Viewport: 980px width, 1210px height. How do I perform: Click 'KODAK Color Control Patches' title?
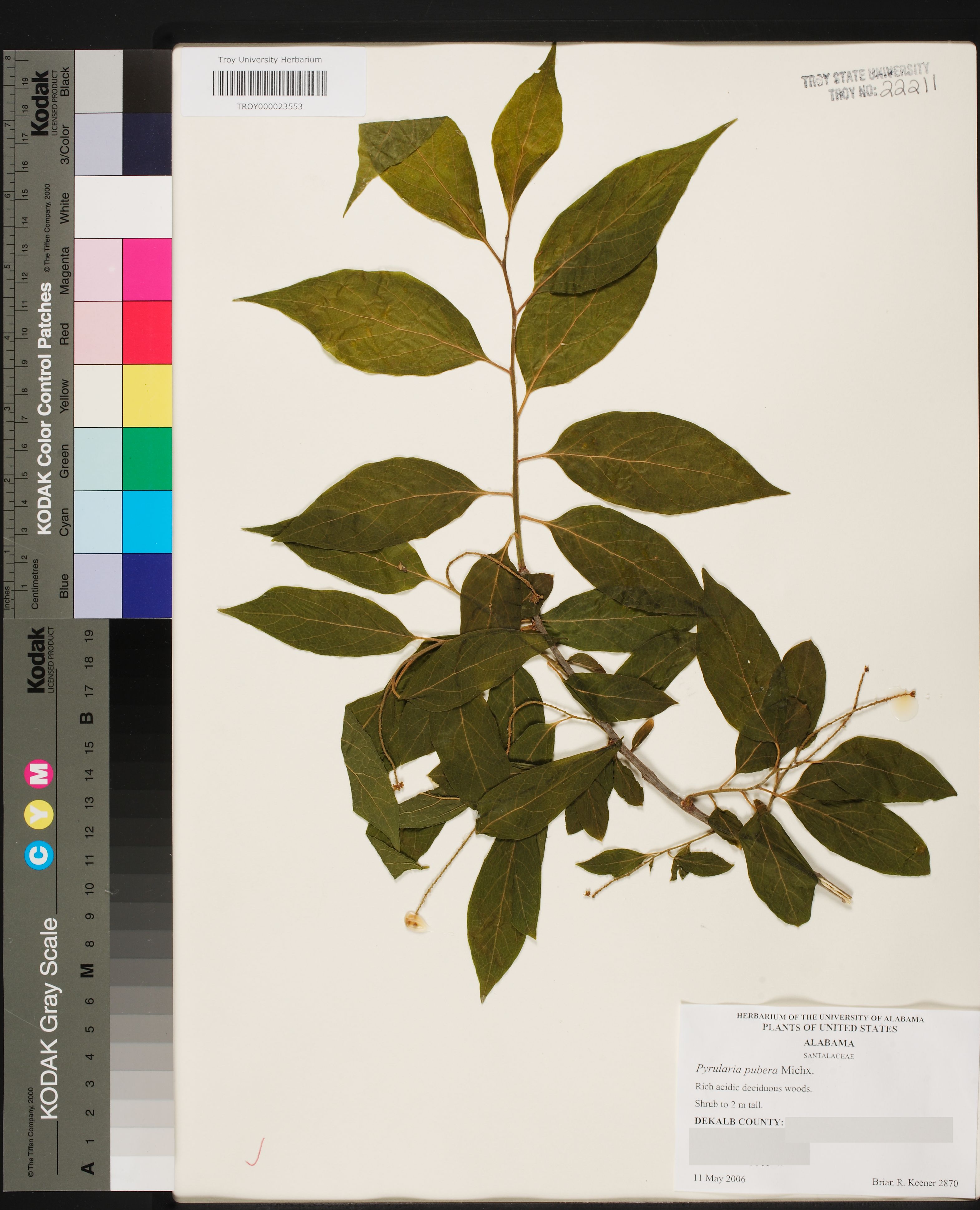point(45,409)
